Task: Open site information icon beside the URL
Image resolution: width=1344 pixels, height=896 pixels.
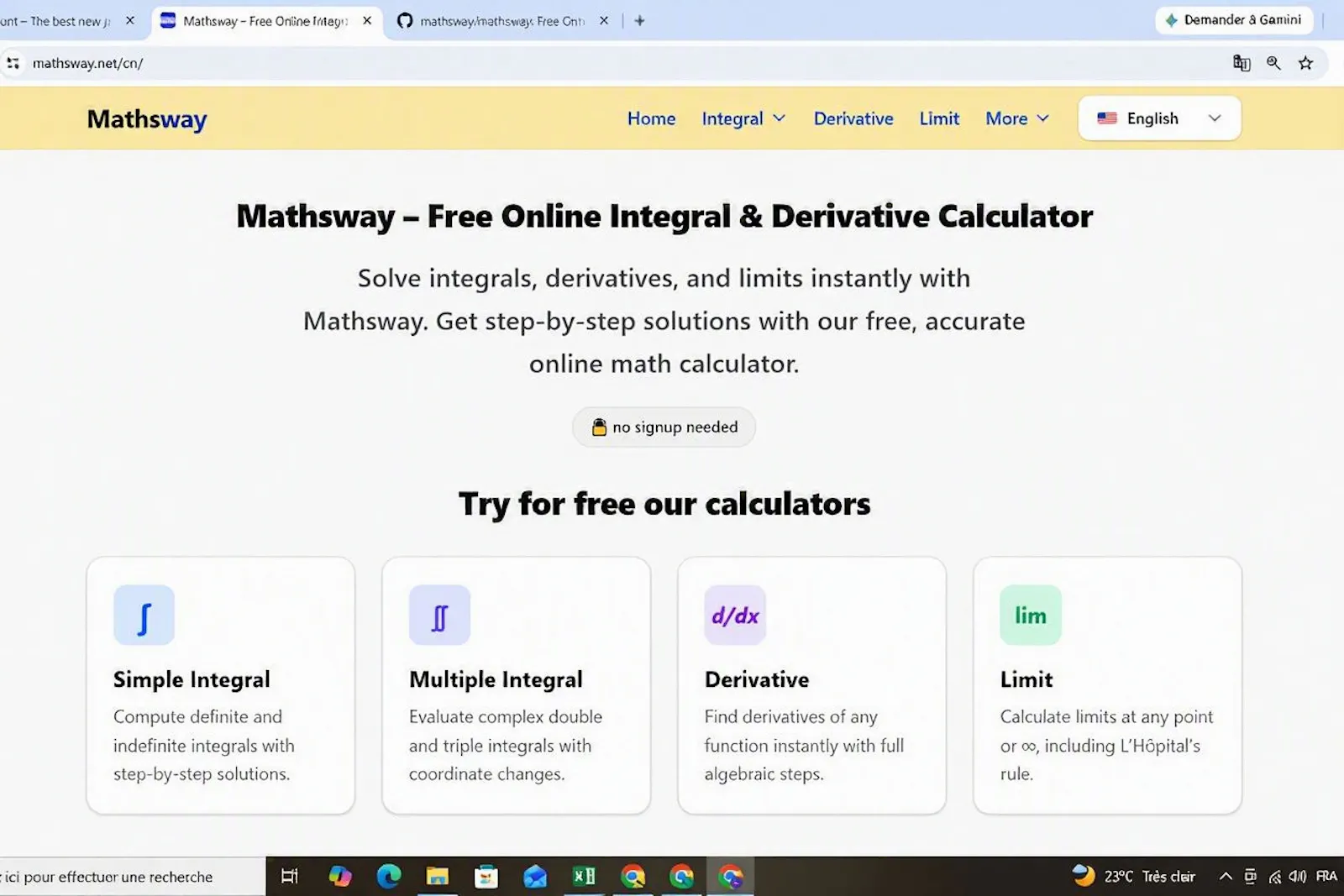Action: (x=13, y=63)
